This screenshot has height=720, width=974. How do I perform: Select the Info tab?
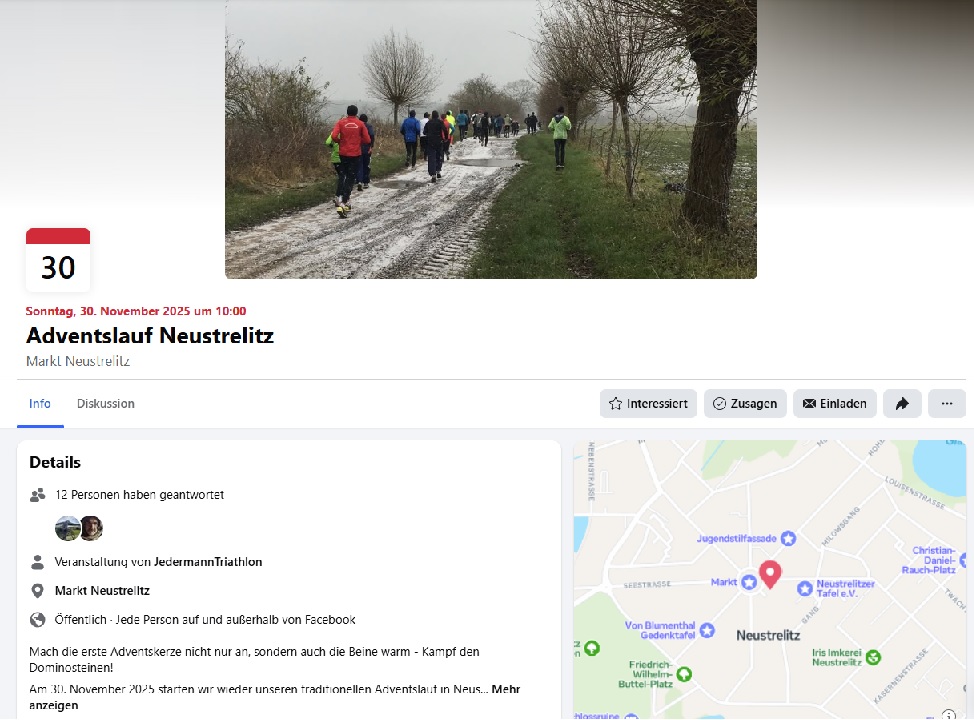40,404
